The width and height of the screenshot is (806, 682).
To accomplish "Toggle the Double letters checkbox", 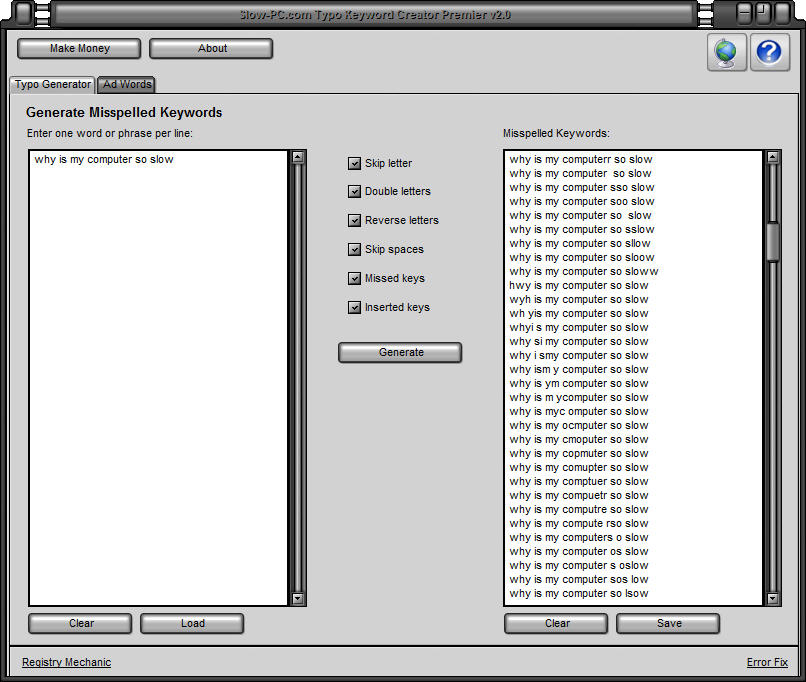I will click(x=354, y=192).
